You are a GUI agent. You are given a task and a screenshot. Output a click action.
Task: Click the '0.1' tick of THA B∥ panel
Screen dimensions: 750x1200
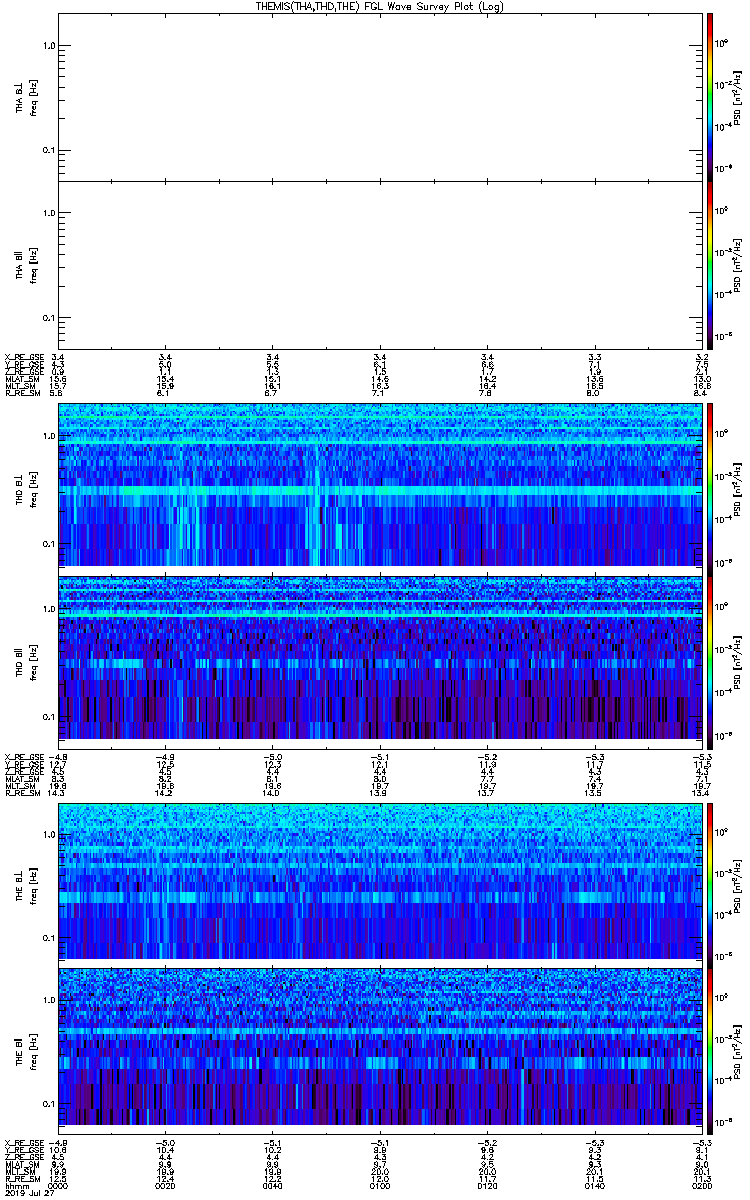pos(48,318)
